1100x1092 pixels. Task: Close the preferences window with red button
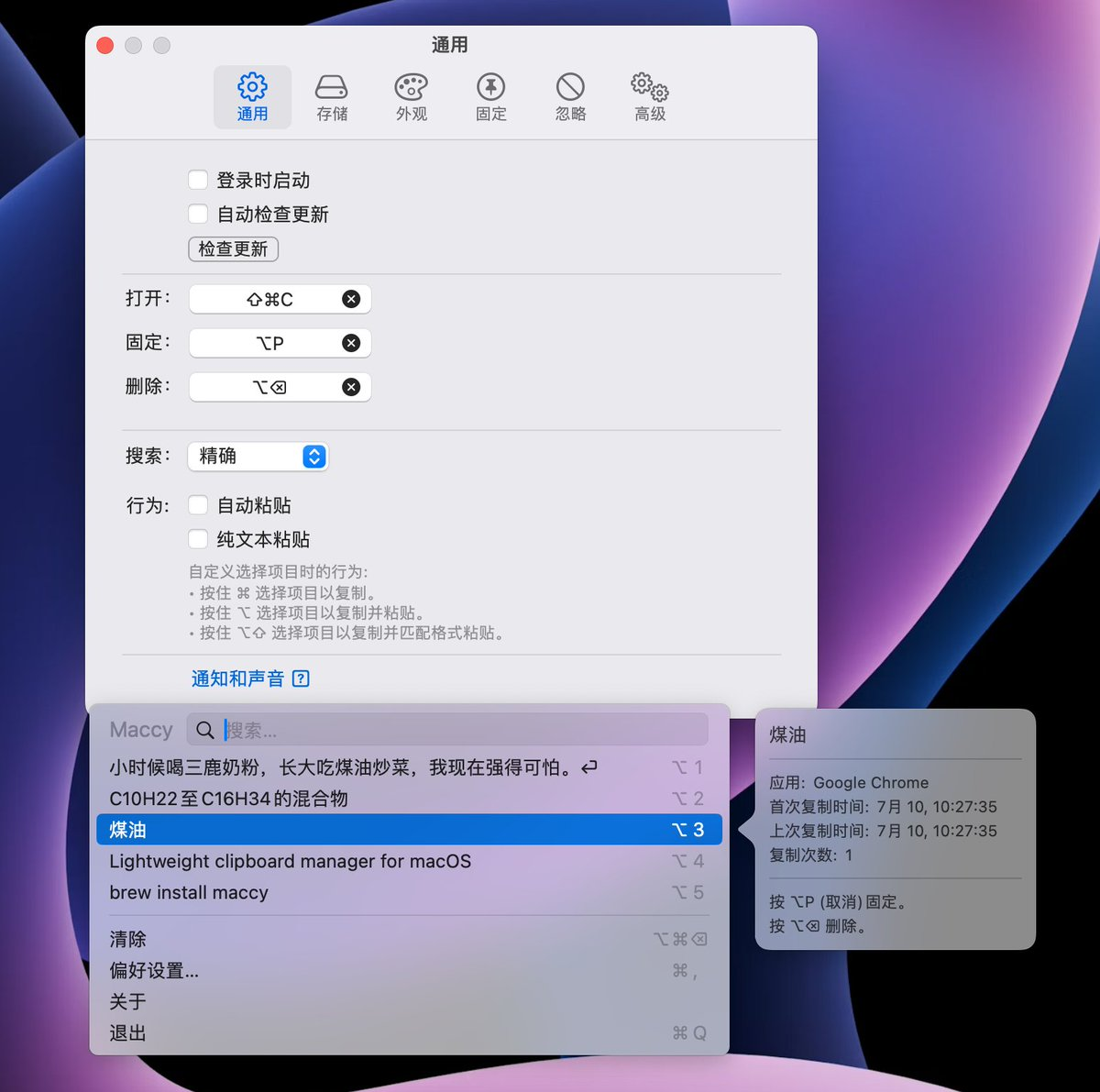(x=105, y=45)
